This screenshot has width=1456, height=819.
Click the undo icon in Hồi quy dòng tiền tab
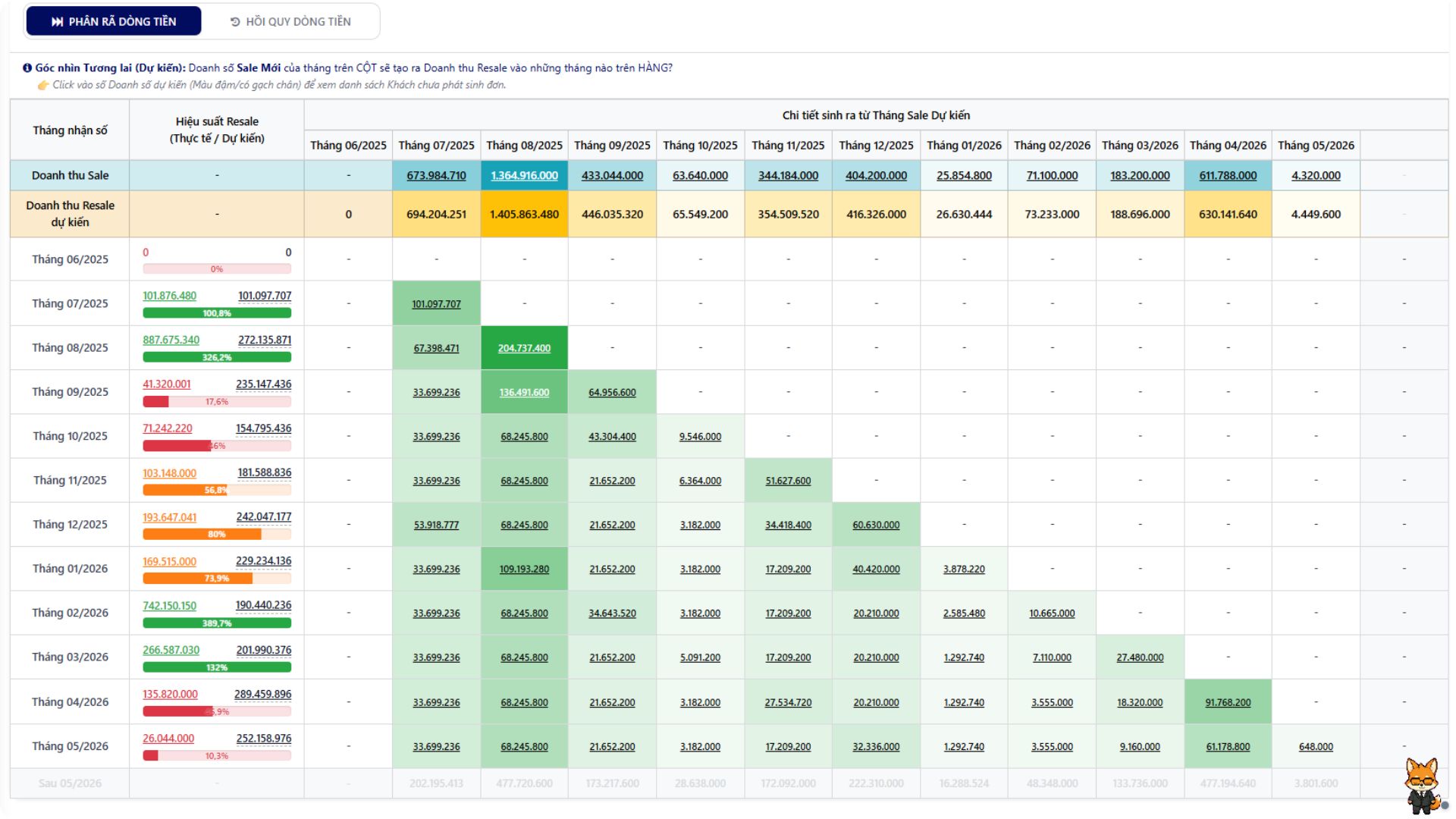tap(235, 22)
